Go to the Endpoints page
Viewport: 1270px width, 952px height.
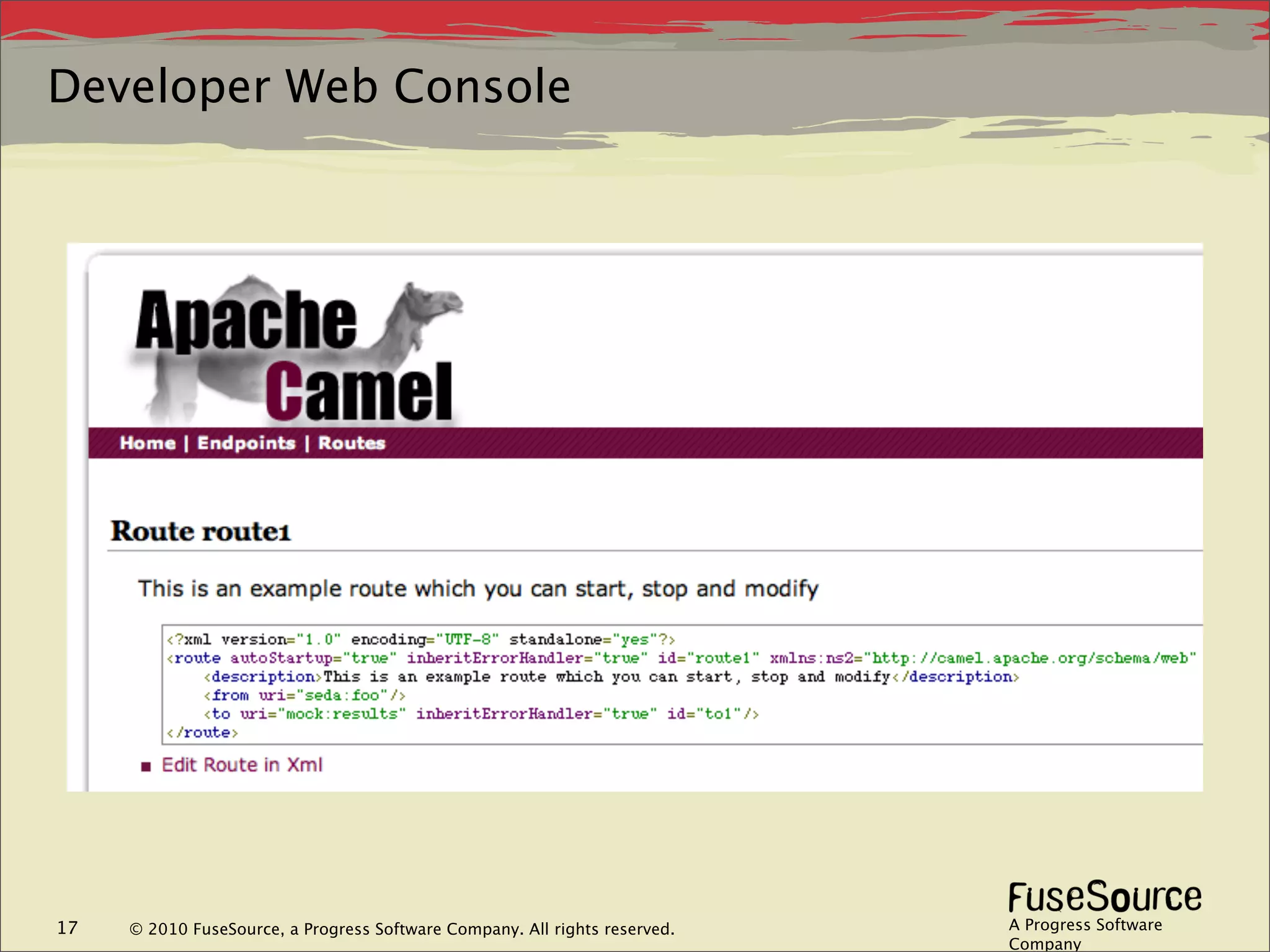(x=246, y=443)
